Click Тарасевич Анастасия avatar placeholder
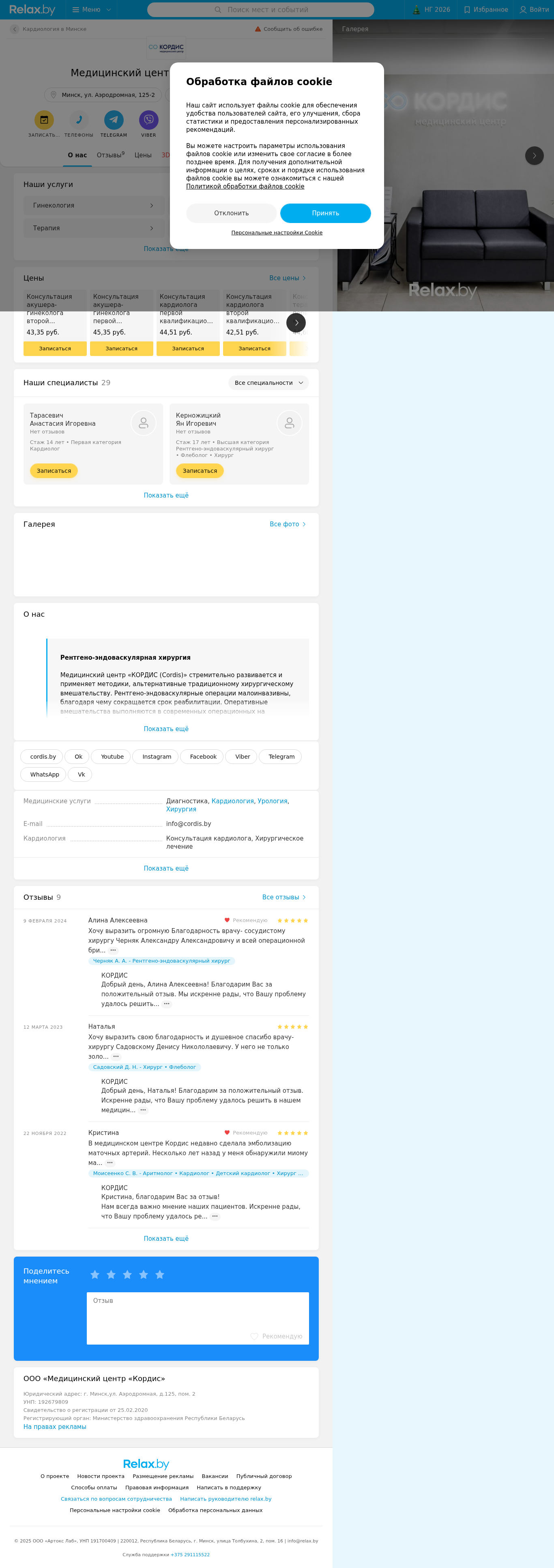The height and width of the screenshot is (1568, 554). click(x=144, y=423)
